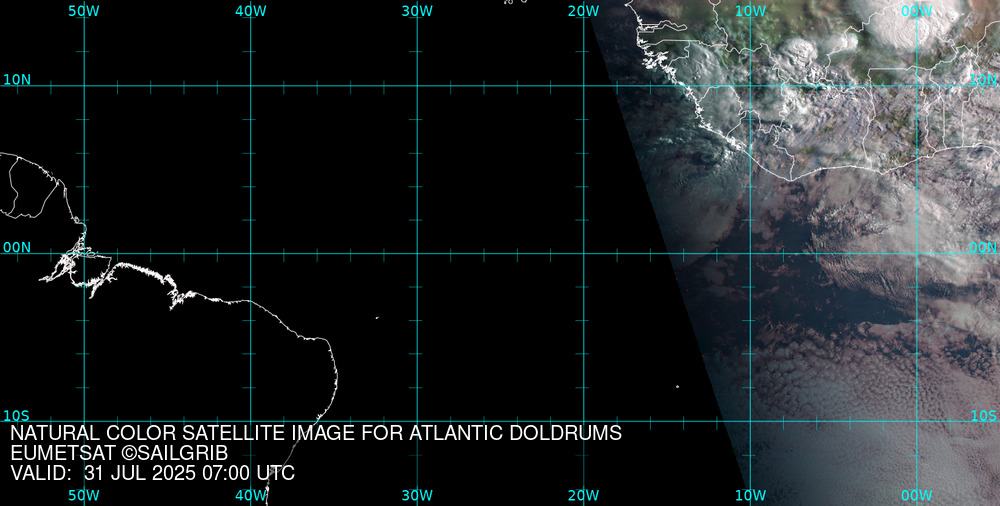
Task: Click the '10W' longitude label along the top edge
Action: tap(751, 11)
